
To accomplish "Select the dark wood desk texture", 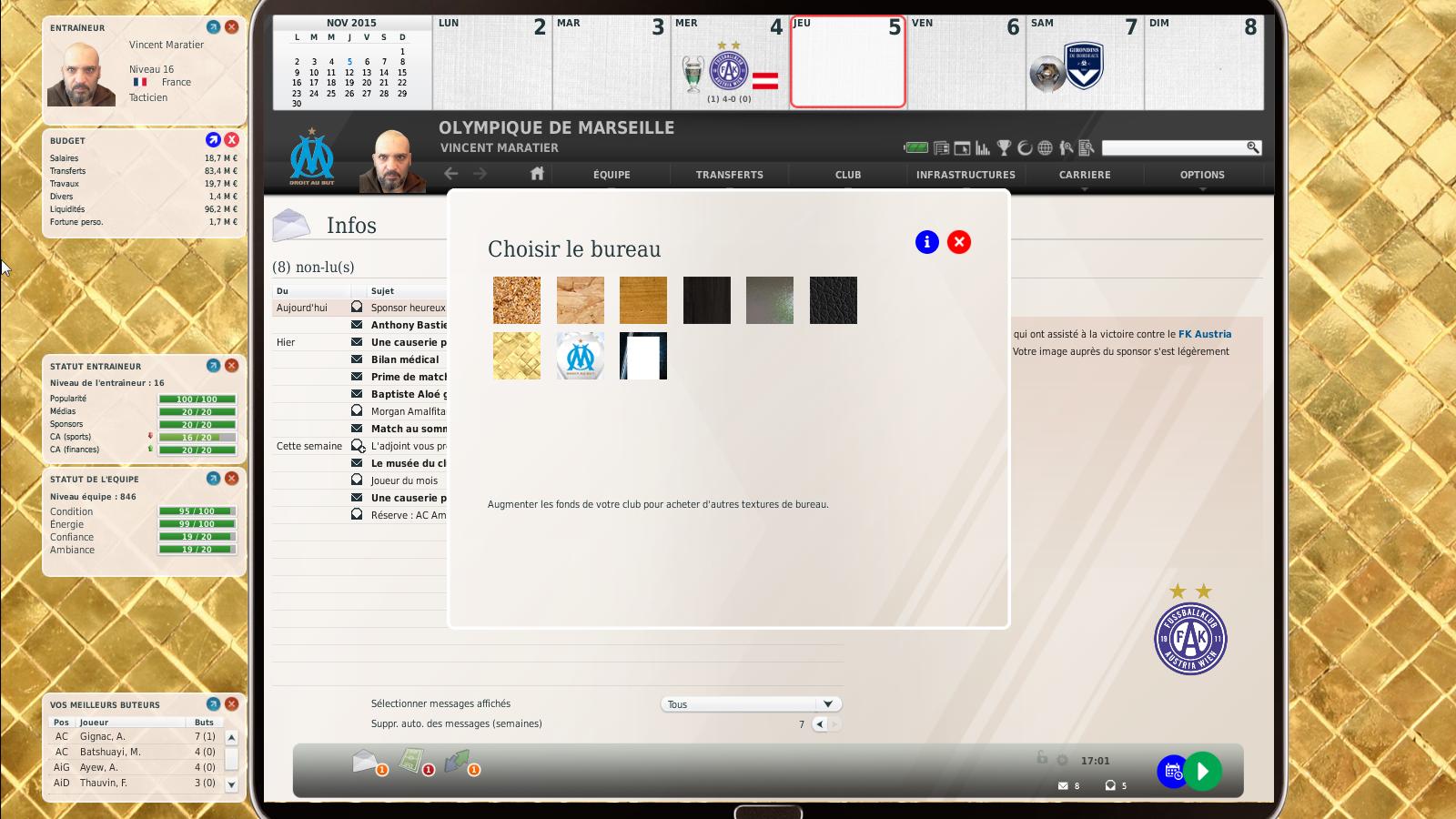I will (x=707, y=300).
